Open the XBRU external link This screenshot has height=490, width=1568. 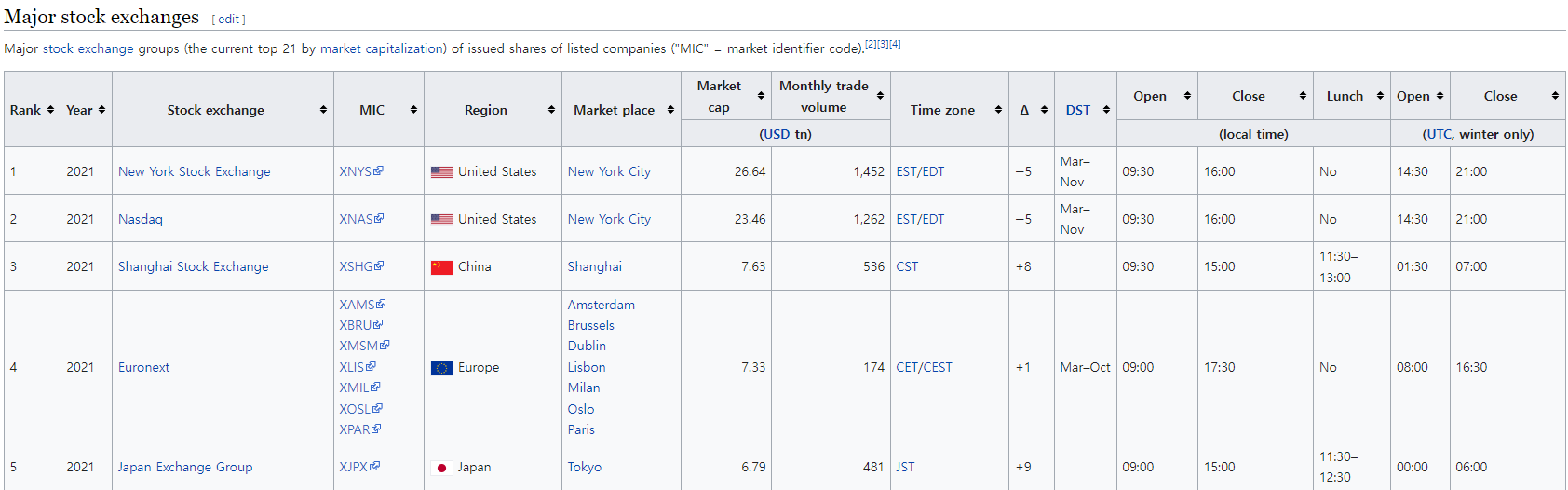361,325
